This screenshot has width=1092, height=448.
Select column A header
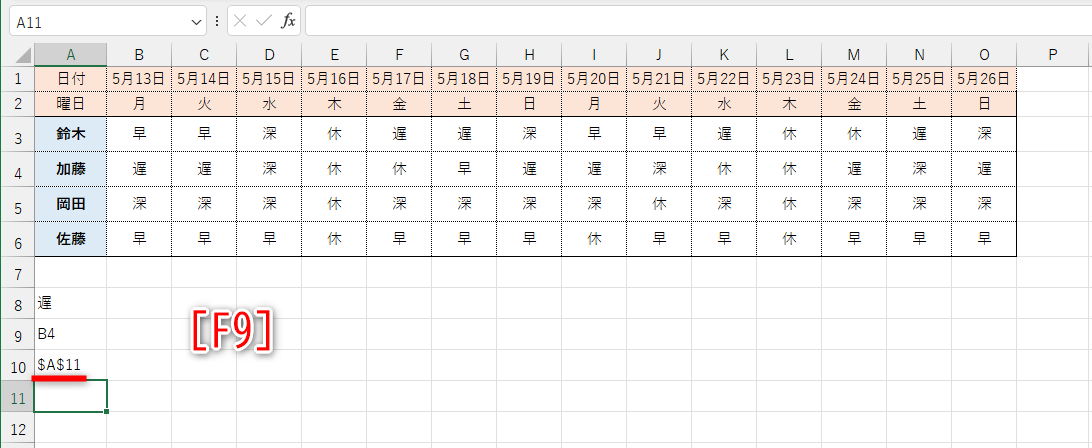(70, 55)
